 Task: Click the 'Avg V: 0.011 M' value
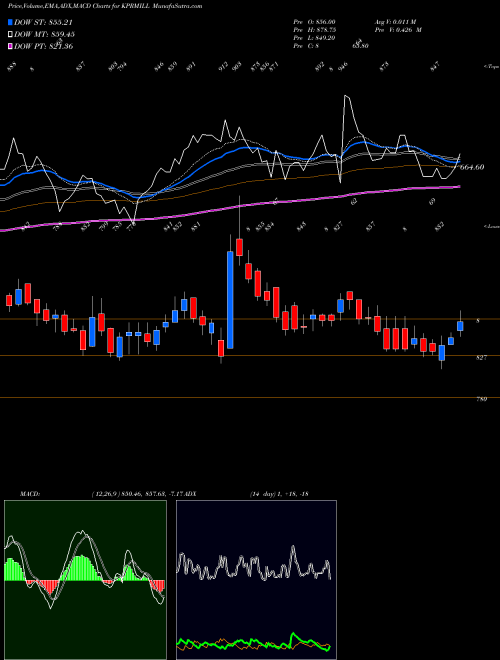(395, 21)
